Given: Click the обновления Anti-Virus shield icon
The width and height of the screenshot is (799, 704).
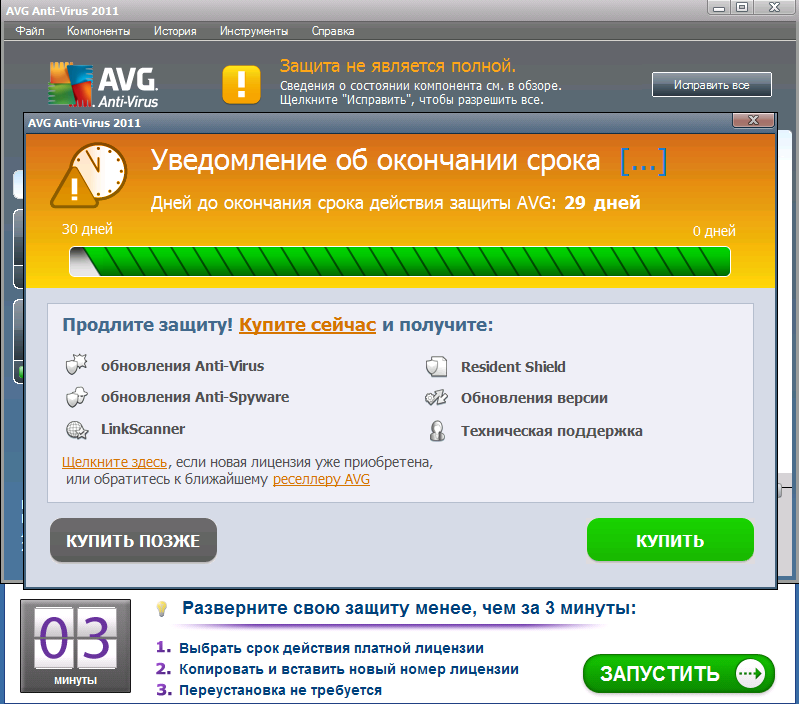Looking at the screenshot, I should point(76,365).
